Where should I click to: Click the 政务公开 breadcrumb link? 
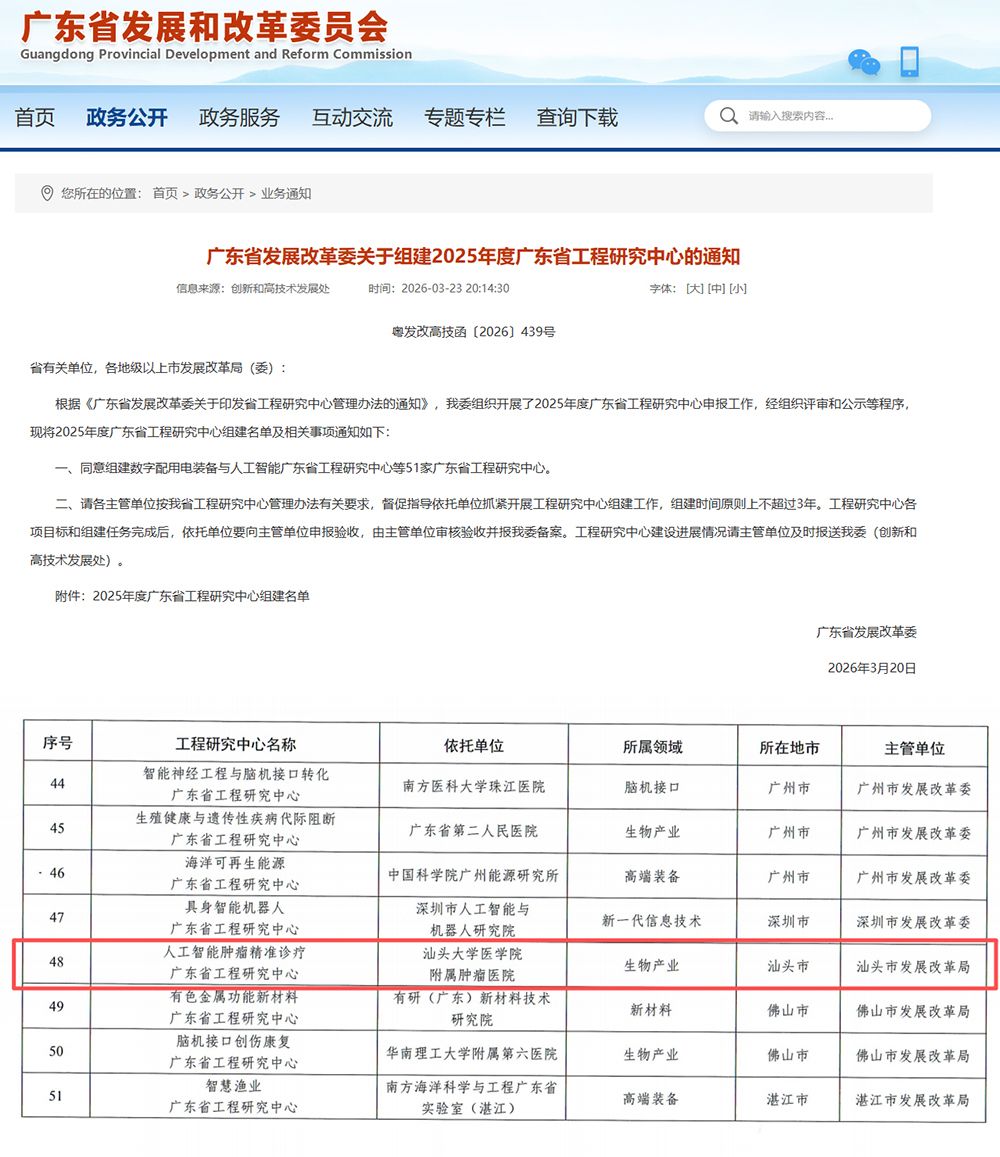pyautogui.click(x=219, y=193)
